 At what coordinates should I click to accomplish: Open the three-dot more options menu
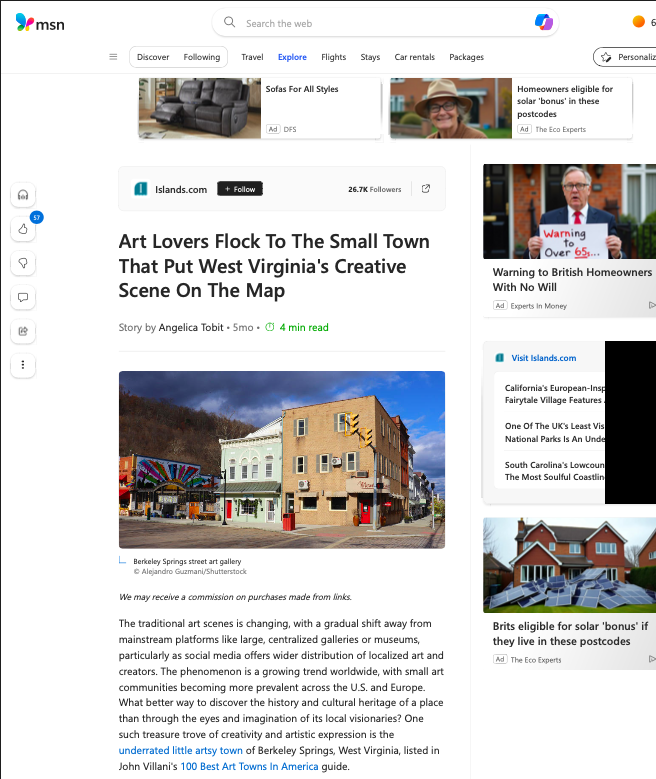click(x=23, y=365)
